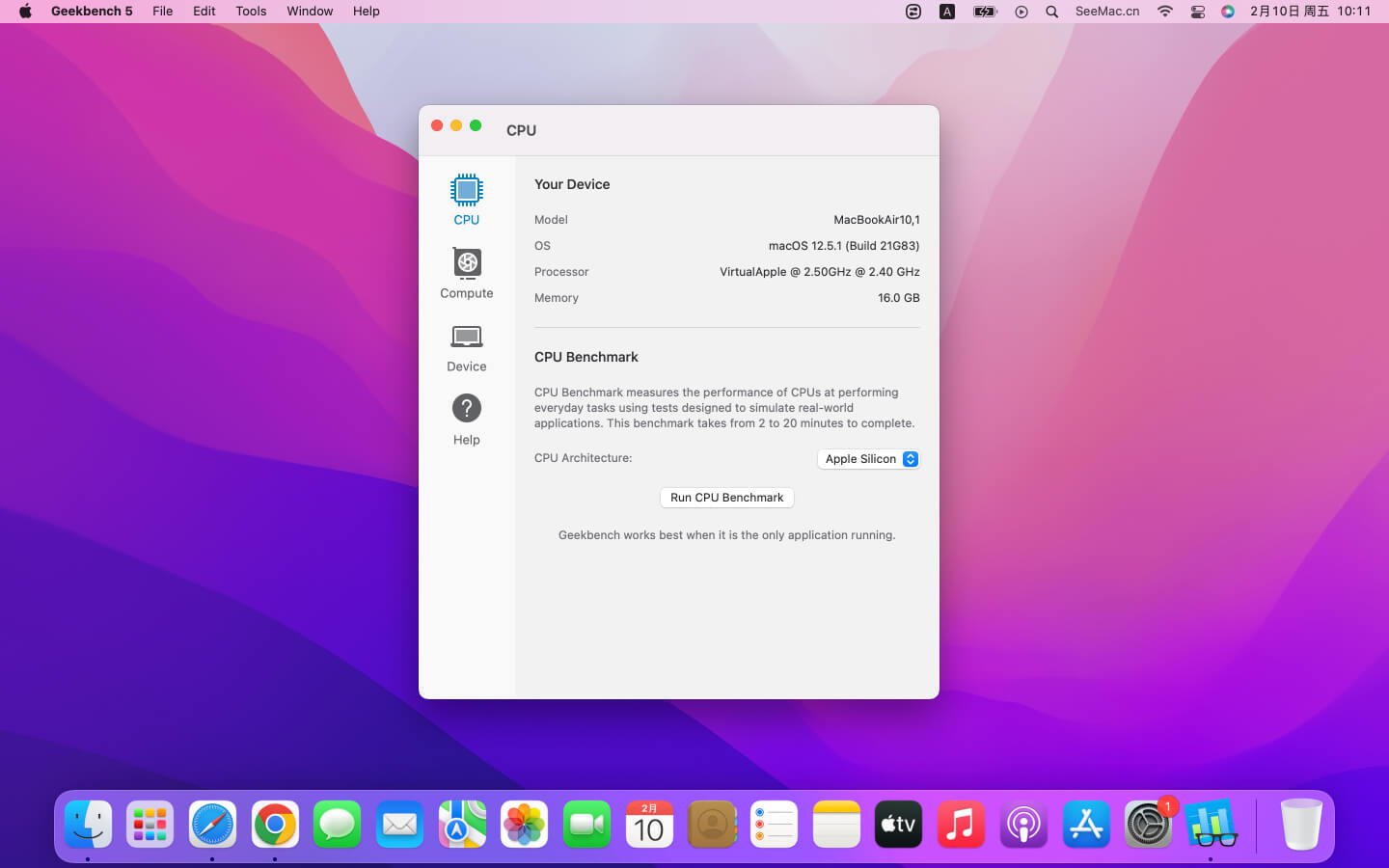The width and height of the screenshot is (1389, 868).
Task: Select the CPU chip icon in sidebar
Action: point(466,191)
